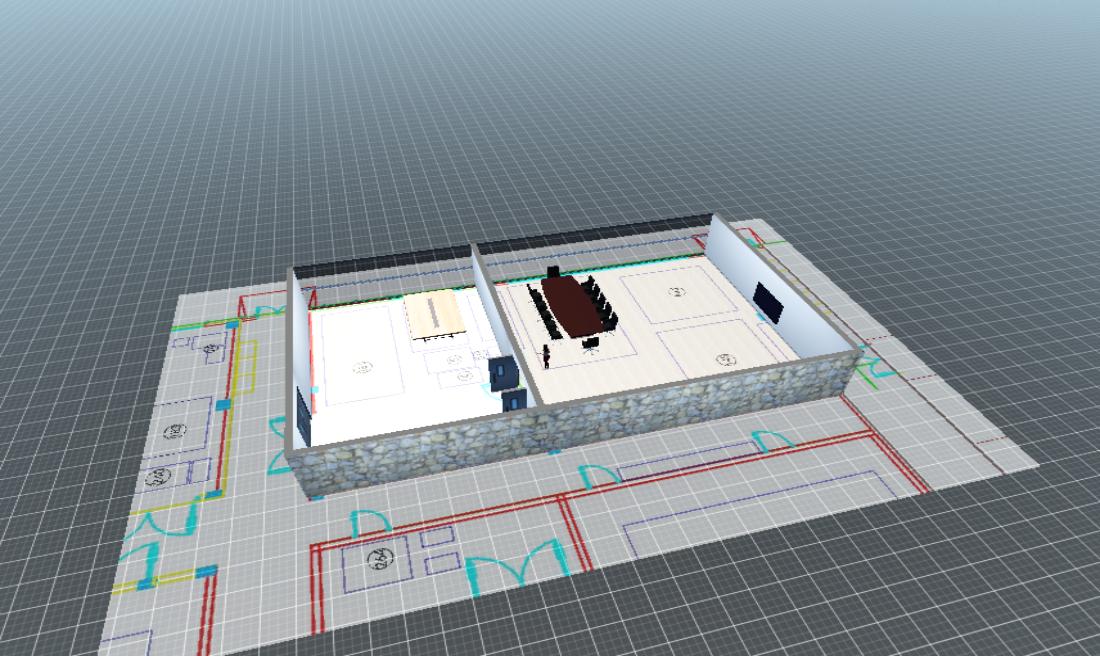1100x656 pixels.
Task: Select the black chair at the table's far end
Action: [553, 271]
